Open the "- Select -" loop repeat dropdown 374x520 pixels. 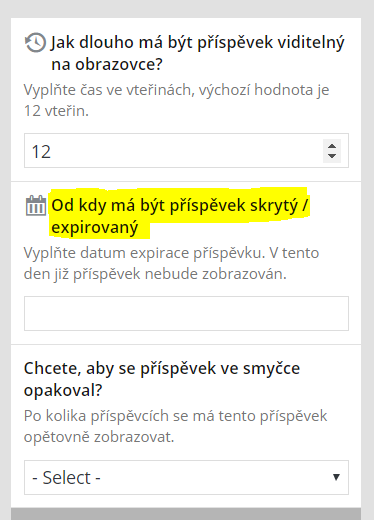[186, 477]
